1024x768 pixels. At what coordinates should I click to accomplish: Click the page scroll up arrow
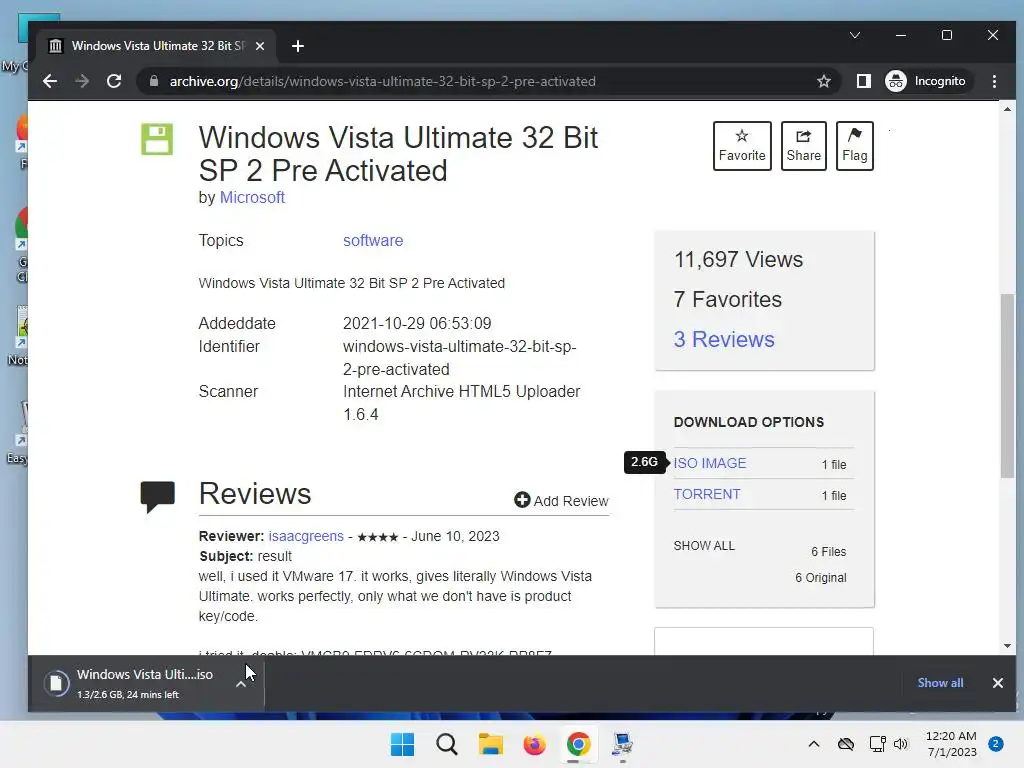(1007, 109)
